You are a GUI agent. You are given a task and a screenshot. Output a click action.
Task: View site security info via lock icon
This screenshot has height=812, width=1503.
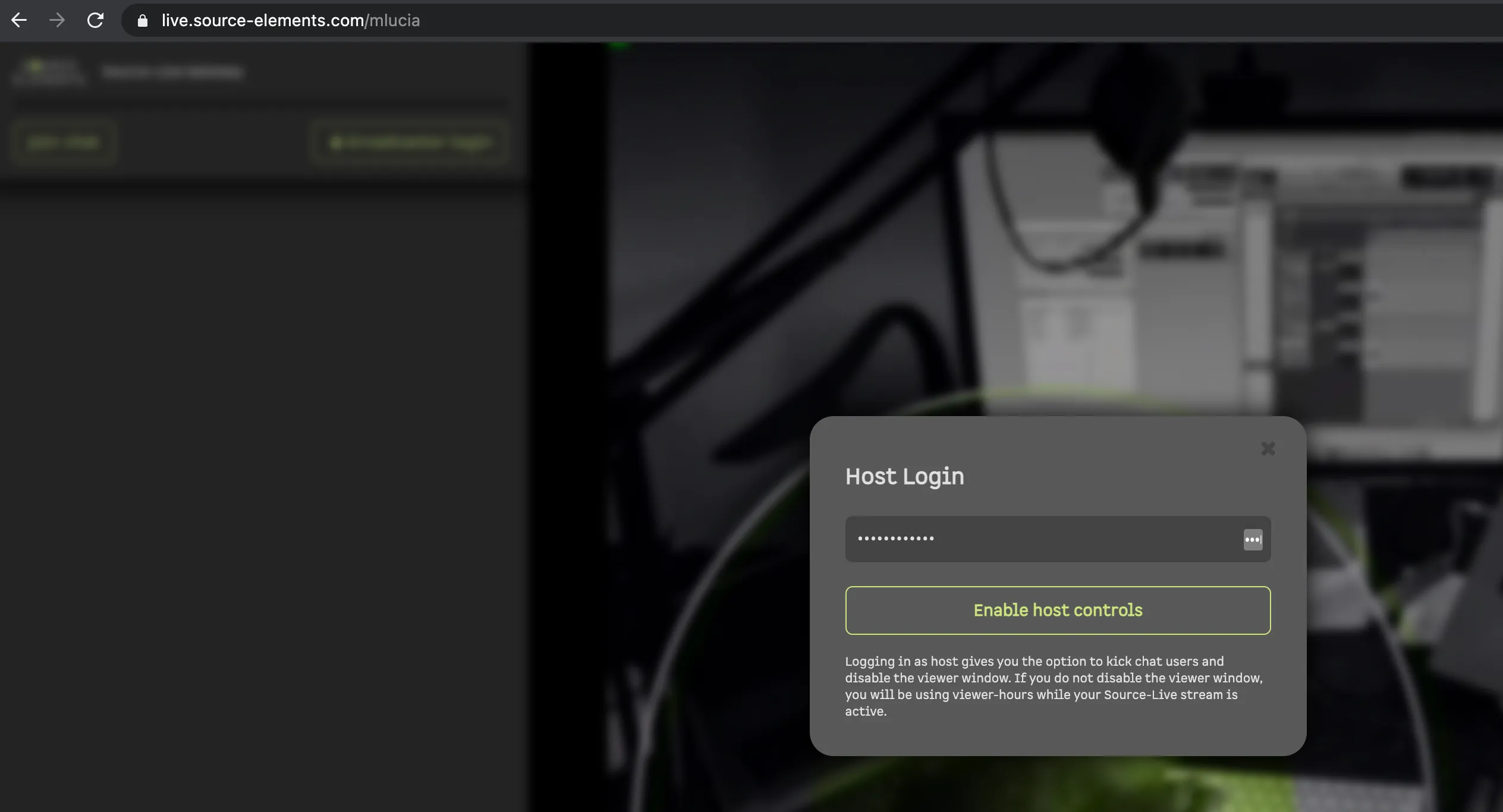[143, 21]
